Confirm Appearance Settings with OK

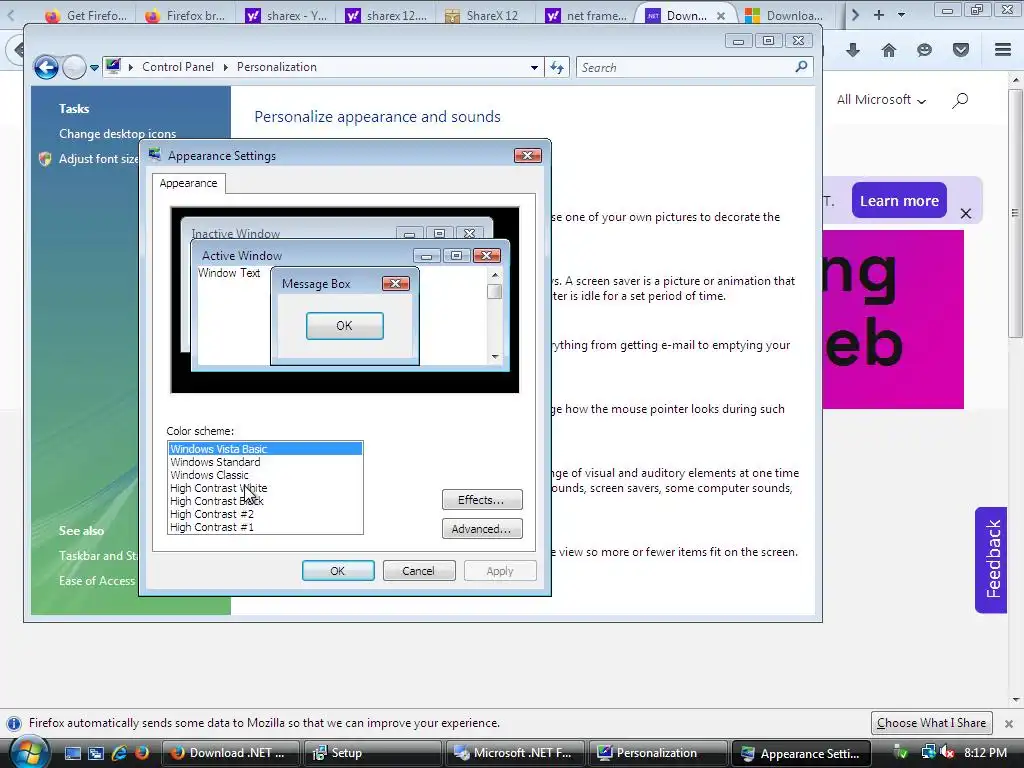338,571
